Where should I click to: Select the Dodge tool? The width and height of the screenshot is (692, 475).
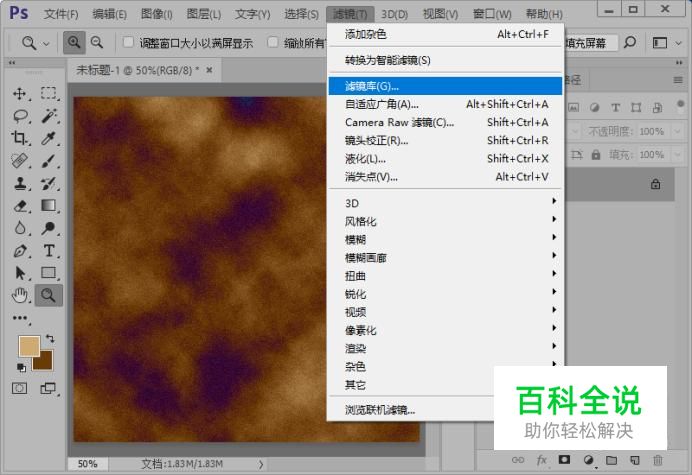coord(48,228)
